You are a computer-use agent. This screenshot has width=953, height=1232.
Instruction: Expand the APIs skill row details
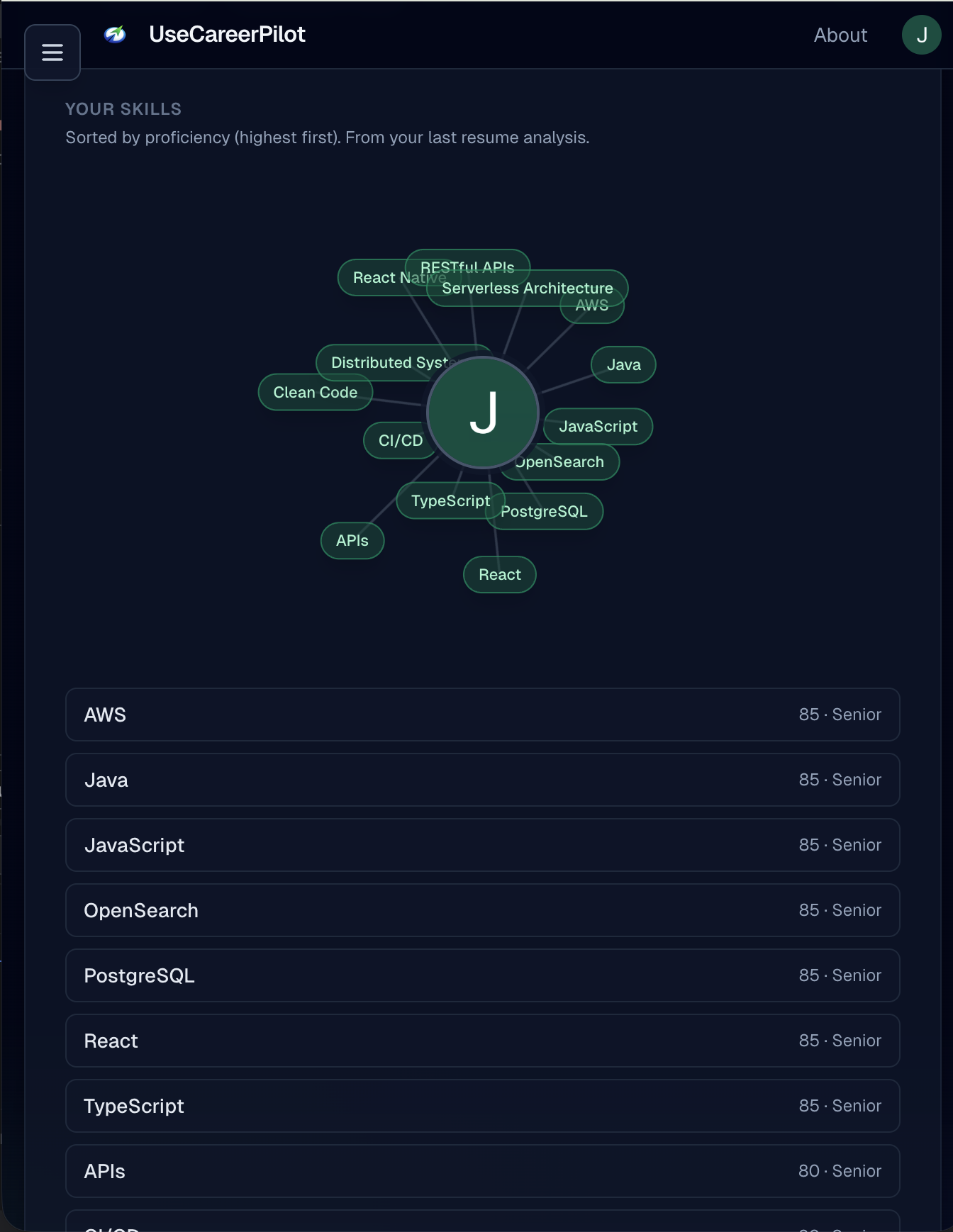482,1171
